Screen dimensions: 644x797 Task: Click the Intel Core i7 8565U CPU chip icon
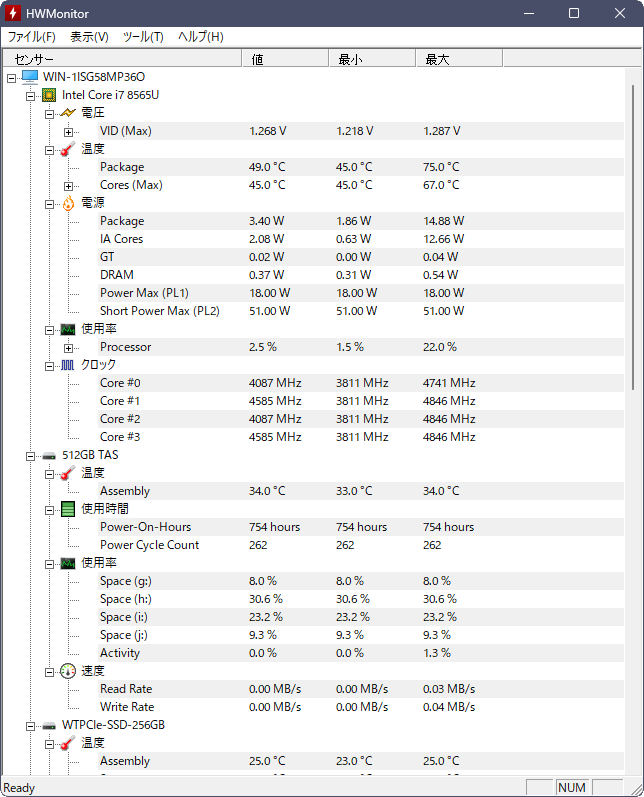tap(49, 95)
